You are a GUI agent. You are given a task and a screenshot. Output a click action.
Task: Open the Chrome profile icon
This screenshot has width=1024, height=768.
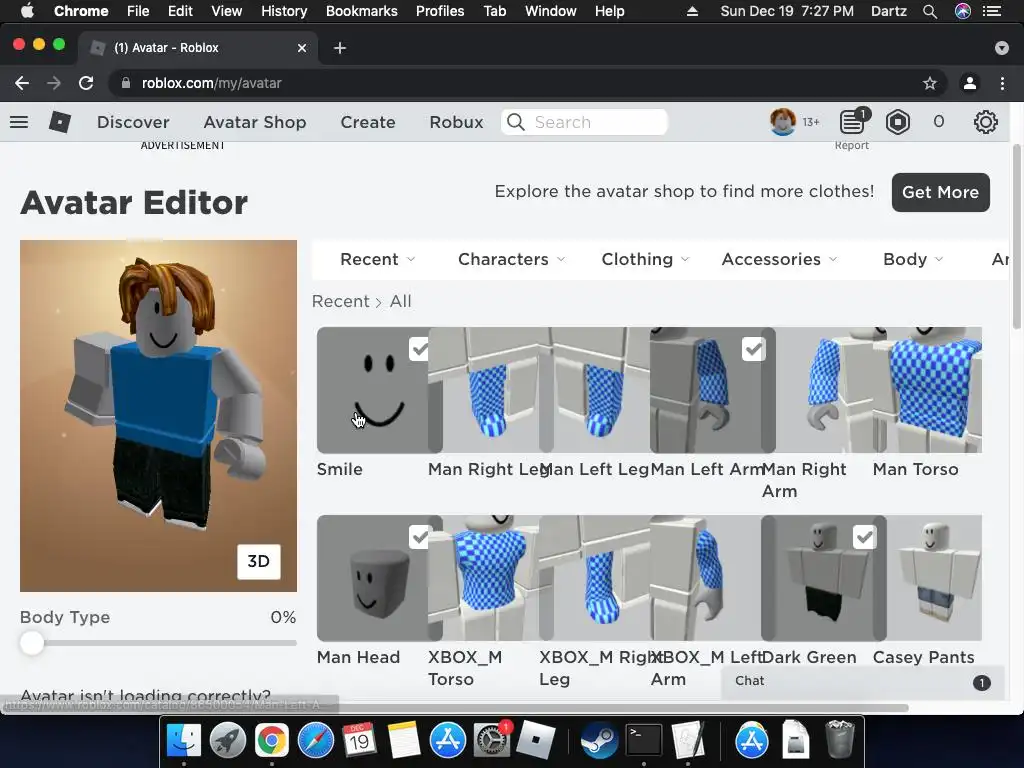tap(970, 83)
